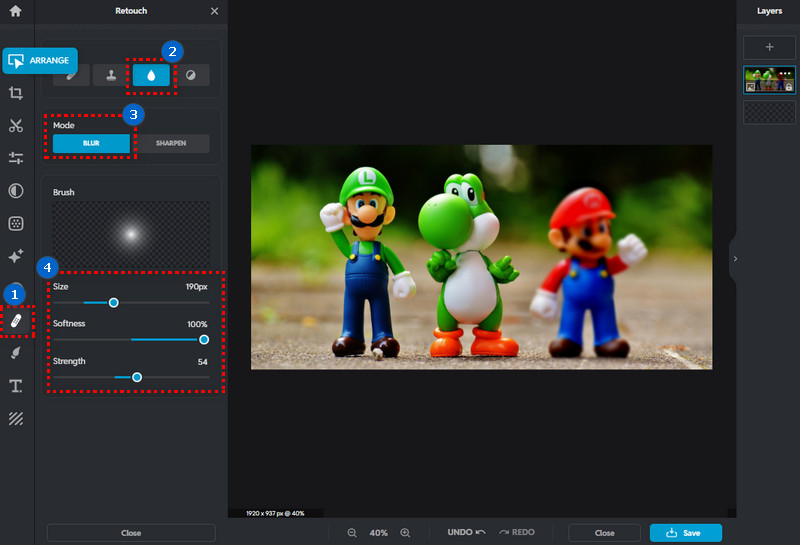Open the Effect tool icon
Image resolution: width=800 pixels, height=545 pixels.
coord(16,224)
